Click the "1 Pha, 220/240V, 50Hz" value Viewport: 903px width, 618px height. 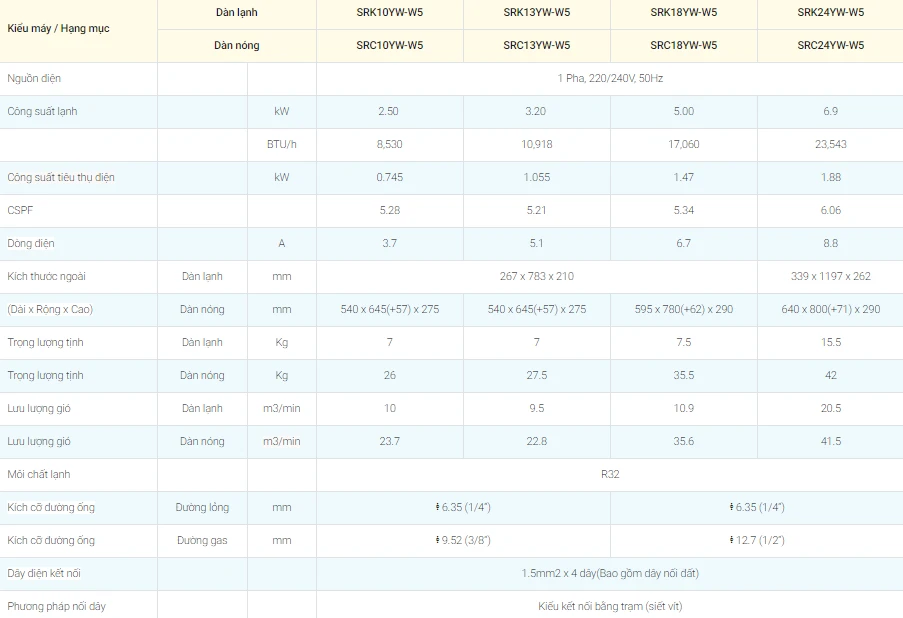[609, 78]
